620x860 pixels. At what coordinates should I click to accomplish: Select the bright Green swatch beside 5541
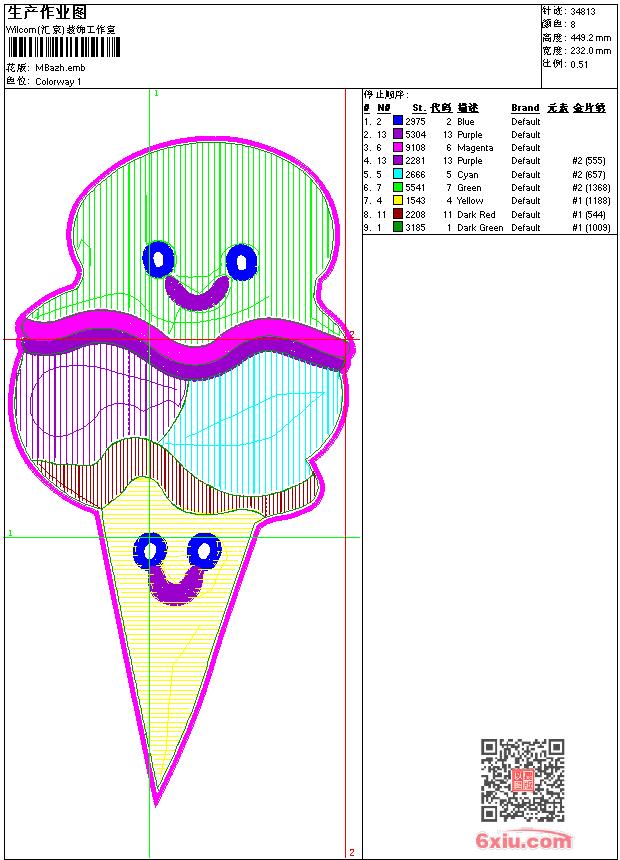tap(397, 188)
